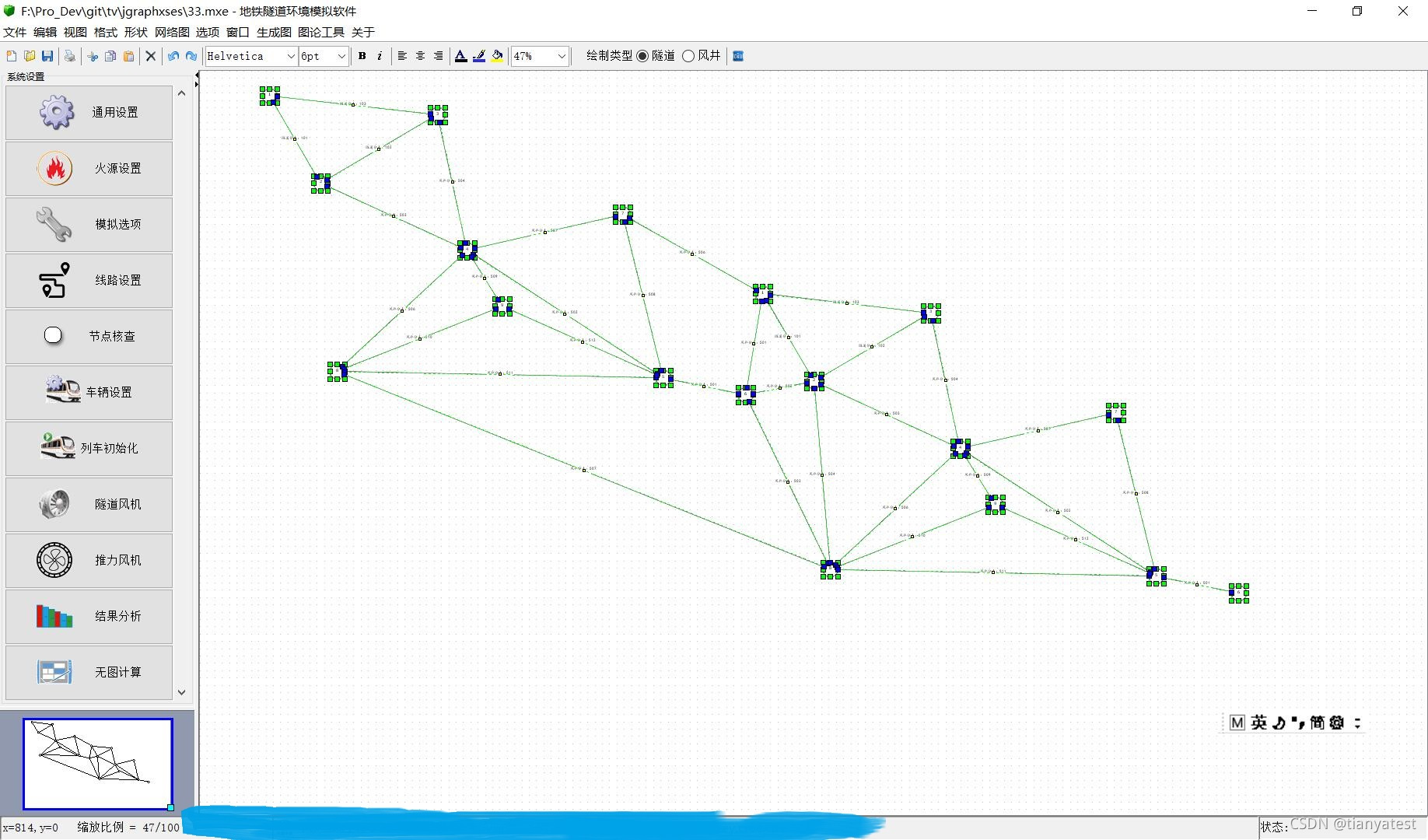
Task: Click the 英 IME language indicator
Action: [x=1258, y=723]
